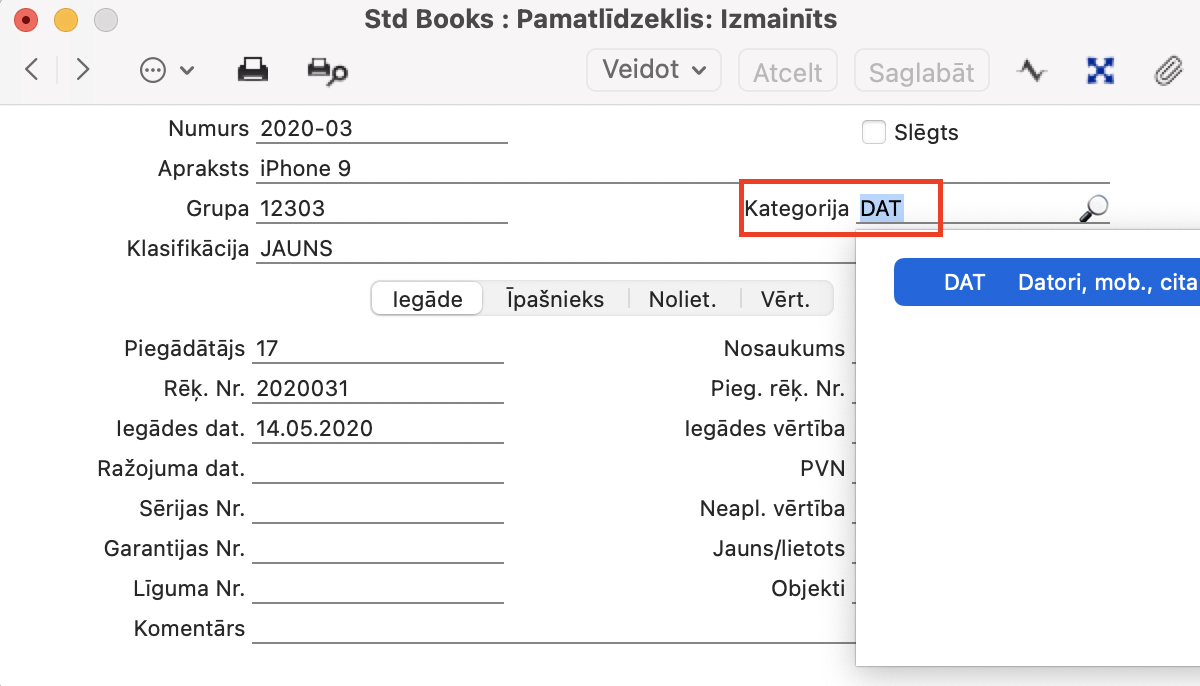Switch to the Noliet. tab
The height and width of the screenshot is (686, 1200).
(684, 299)
